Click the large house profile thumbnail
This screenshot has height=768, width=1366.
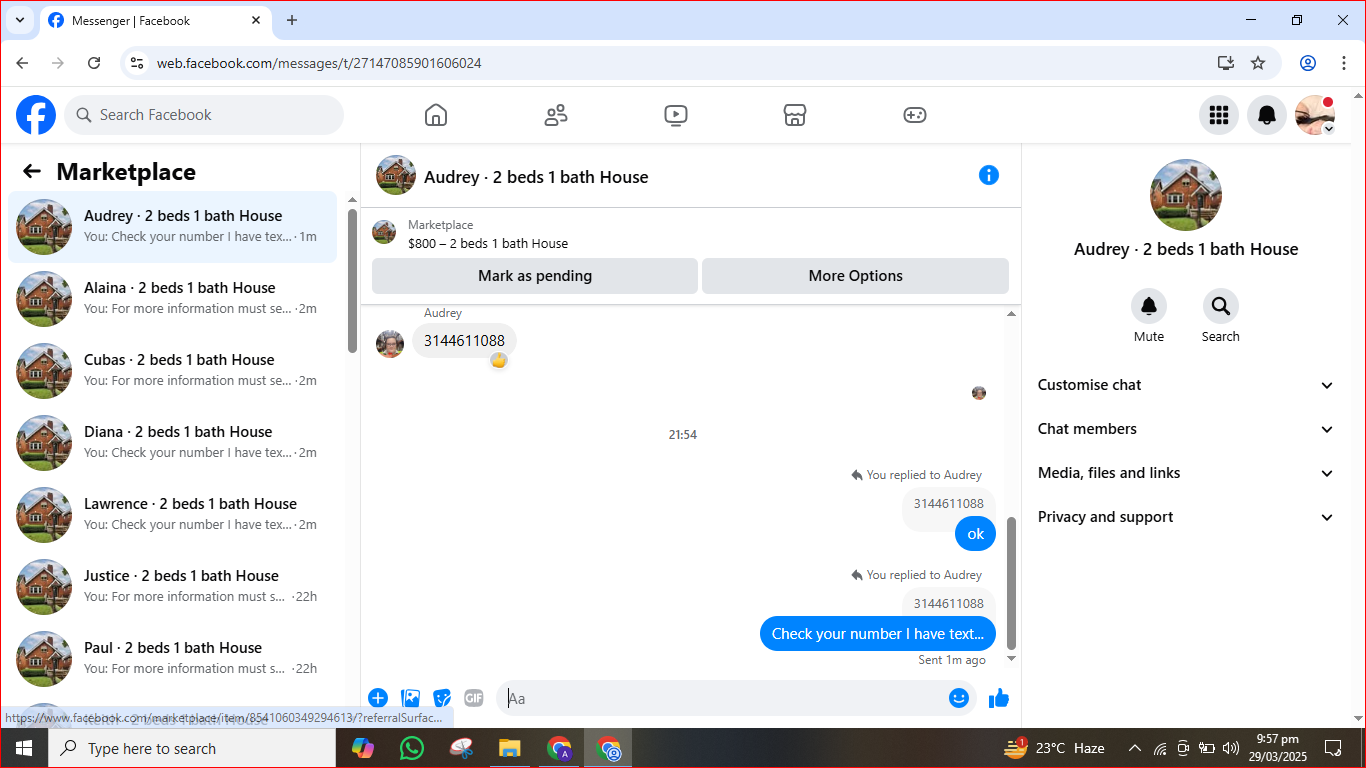click(x=1186, y=195)
